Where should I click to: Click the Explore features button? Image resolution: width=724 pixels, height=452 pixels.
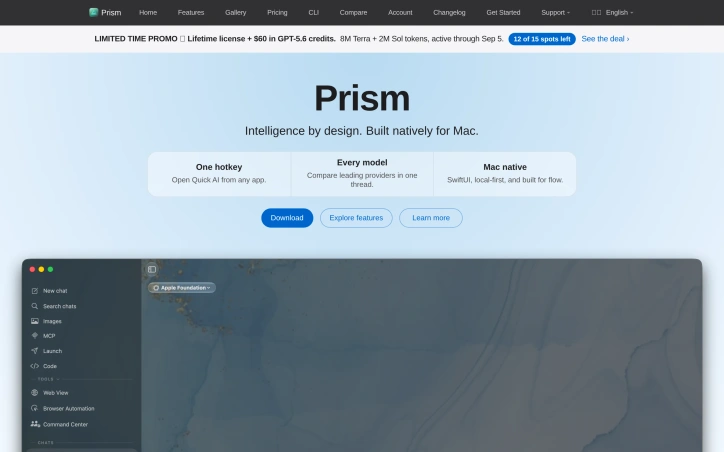point(356,218)
